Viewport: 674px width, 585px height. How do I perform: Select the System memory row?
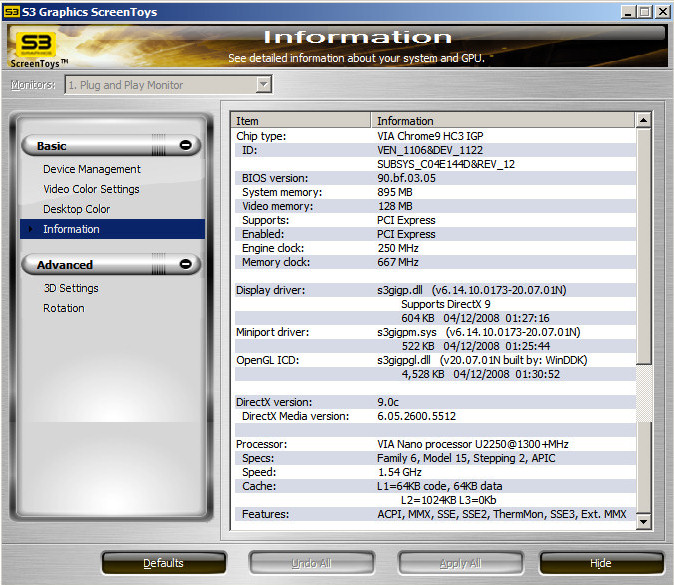435,192
